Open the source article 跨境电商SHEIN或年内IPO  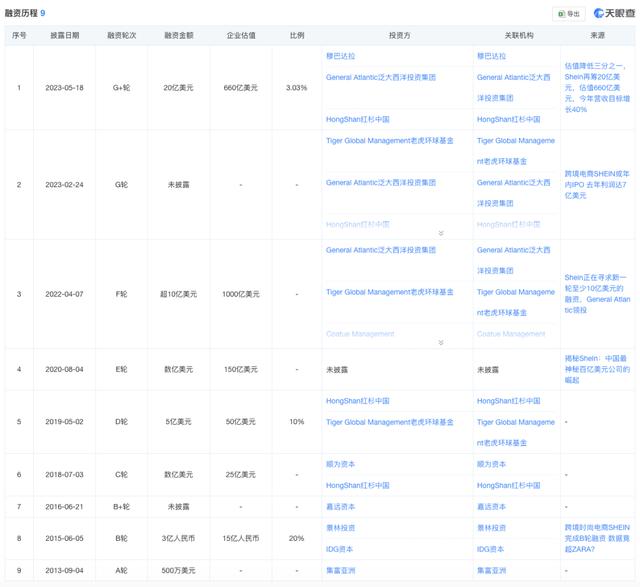click(x=597, y=185)
